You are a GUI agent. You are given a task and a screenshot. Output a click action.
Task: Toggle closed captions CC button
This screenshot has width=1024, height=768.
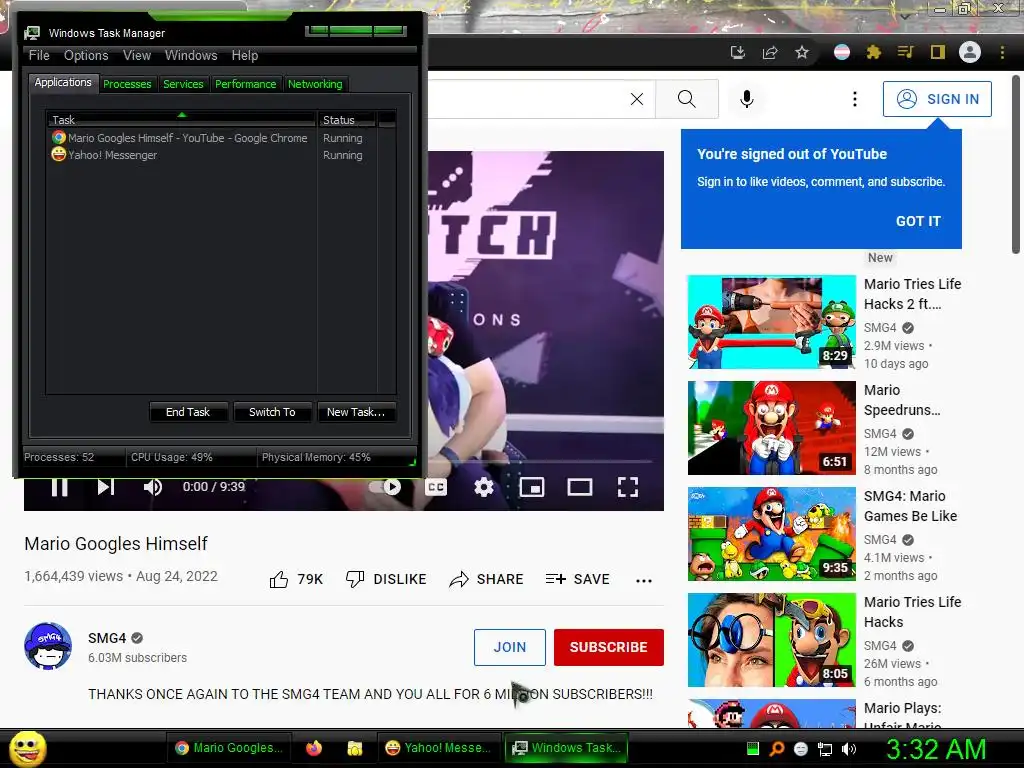(436, 487)
